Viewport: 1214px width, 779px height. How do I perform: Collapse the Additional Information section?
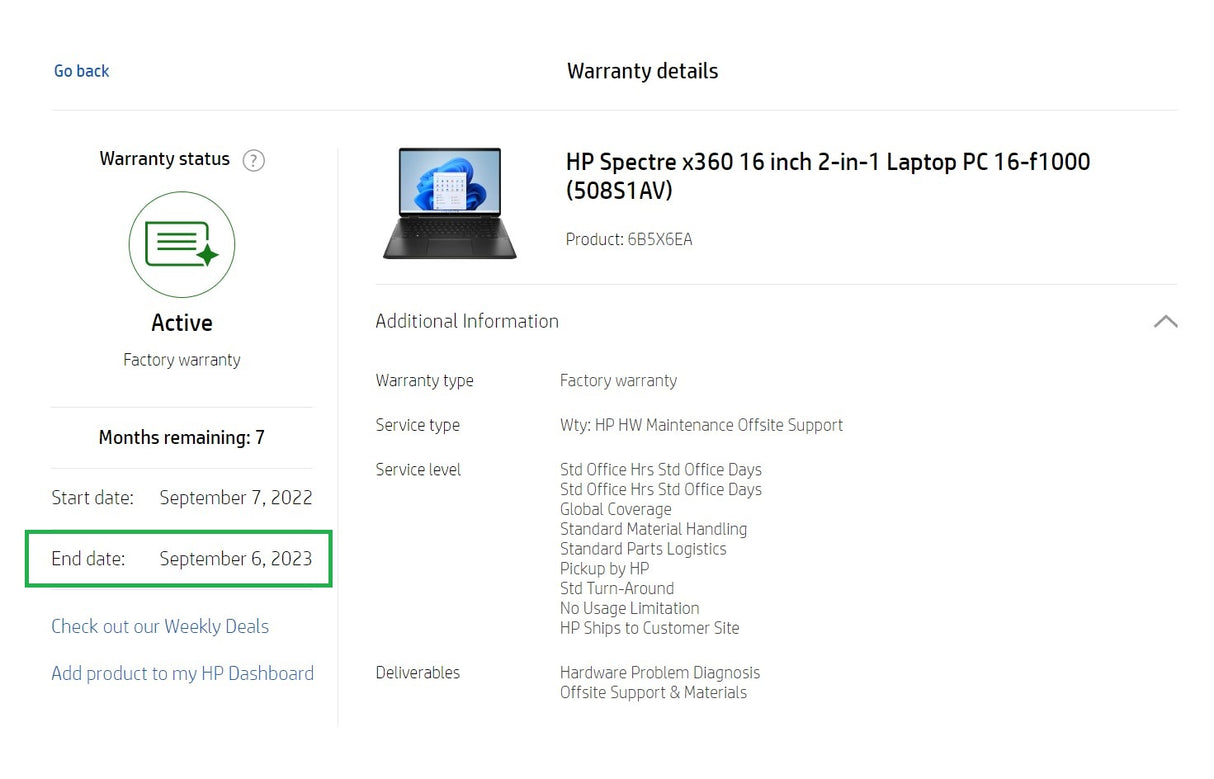(1165, 321)
